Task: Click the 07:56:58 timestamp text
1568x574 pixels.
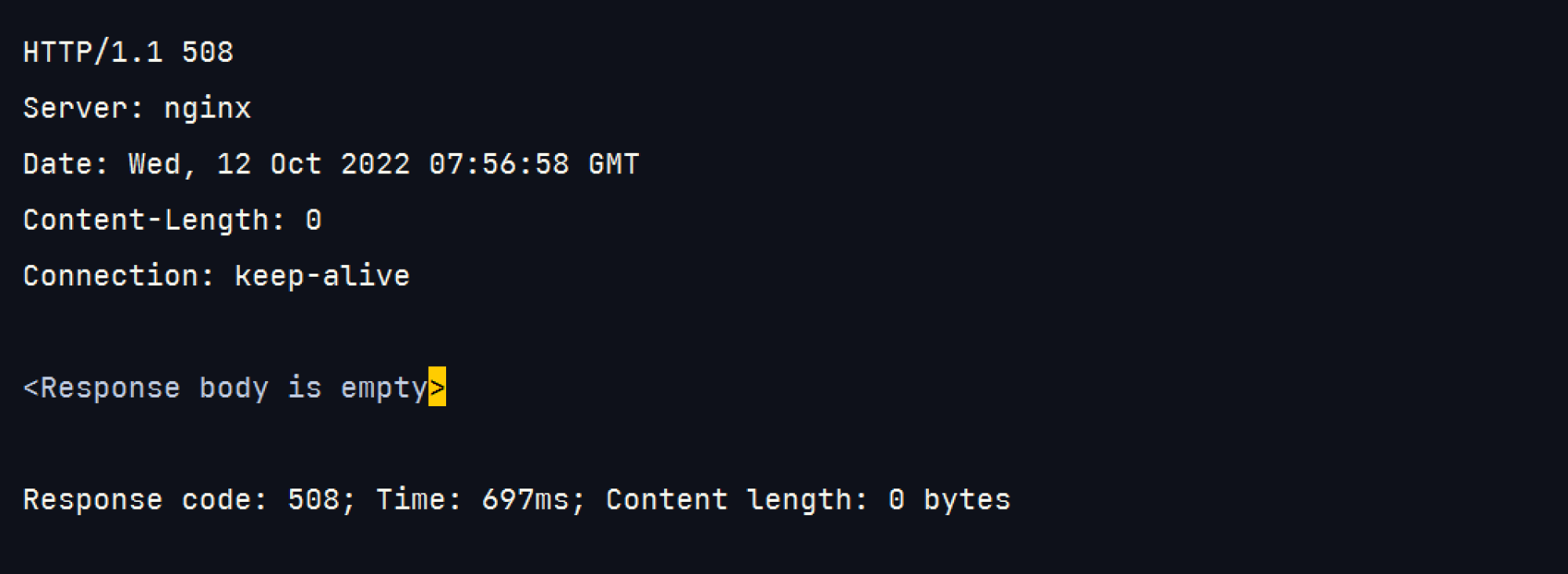Action: [x=499, y=164]
